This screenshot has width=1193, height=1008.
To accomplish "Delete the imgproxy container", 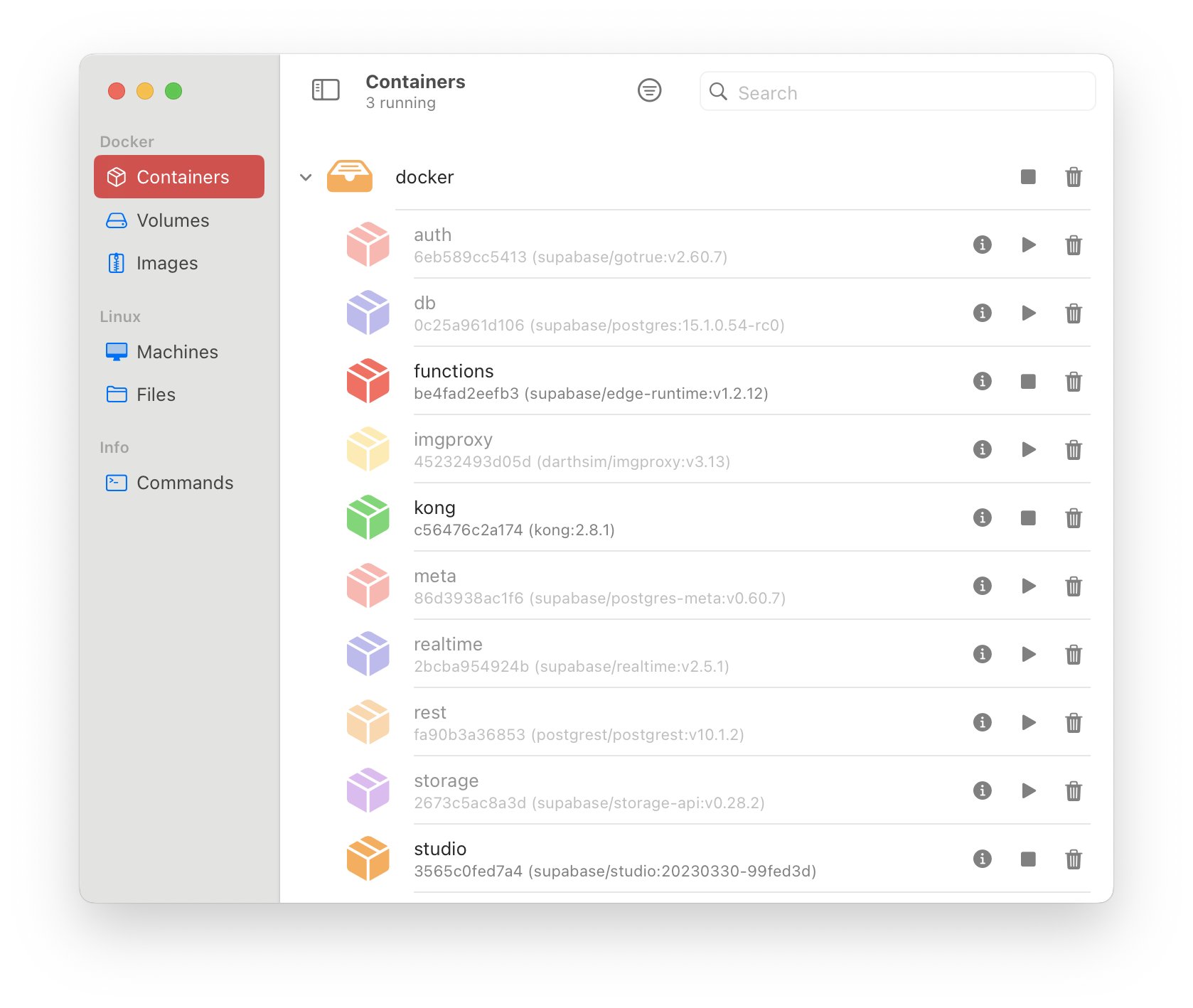I will (x=1074, y=450).
